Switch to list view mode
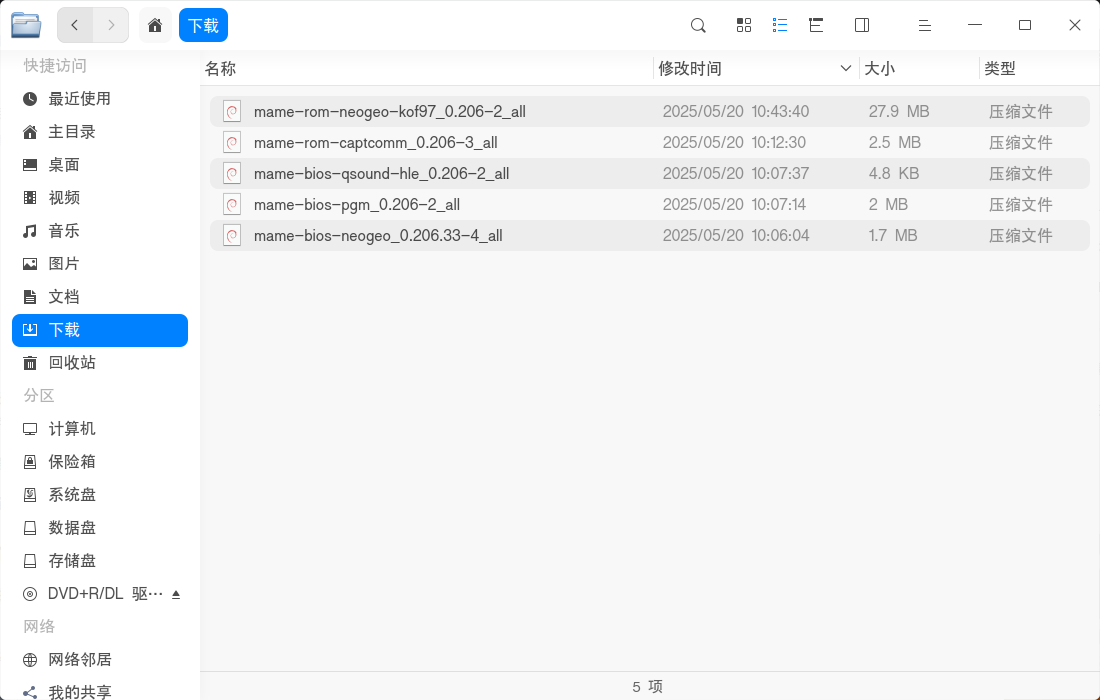Image resolution: width=1100 pixels, height=700 pixels. [x=779, y=25]
